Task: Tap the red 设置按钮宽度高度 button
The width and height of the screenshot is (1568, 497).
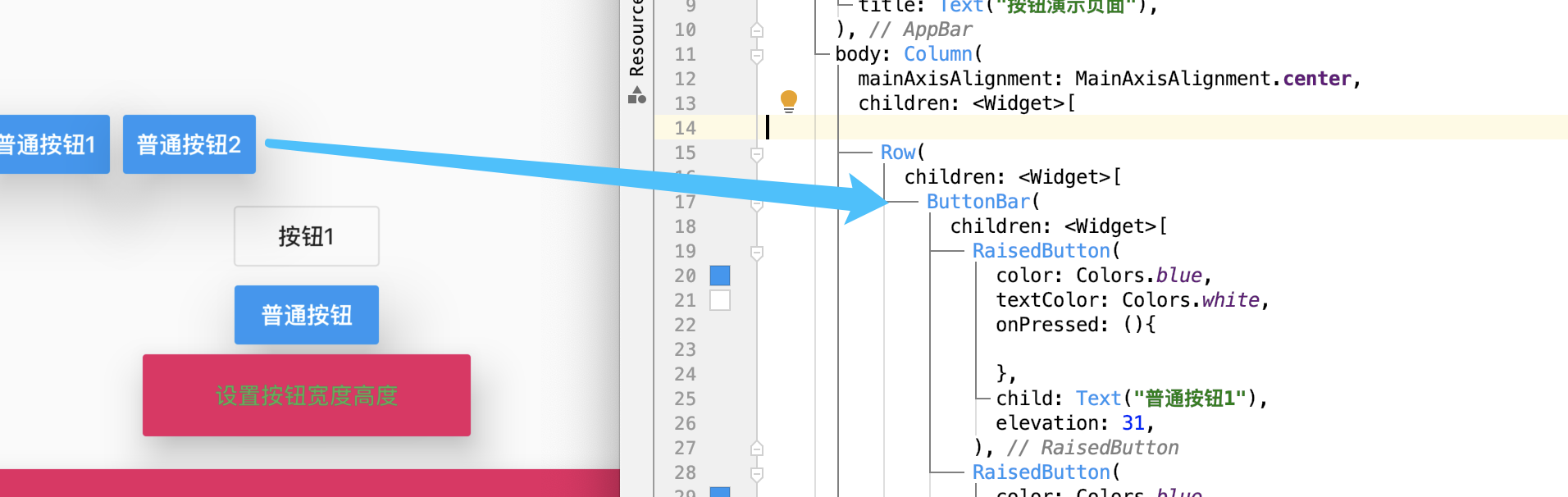Action: click(x=307, y=395)
